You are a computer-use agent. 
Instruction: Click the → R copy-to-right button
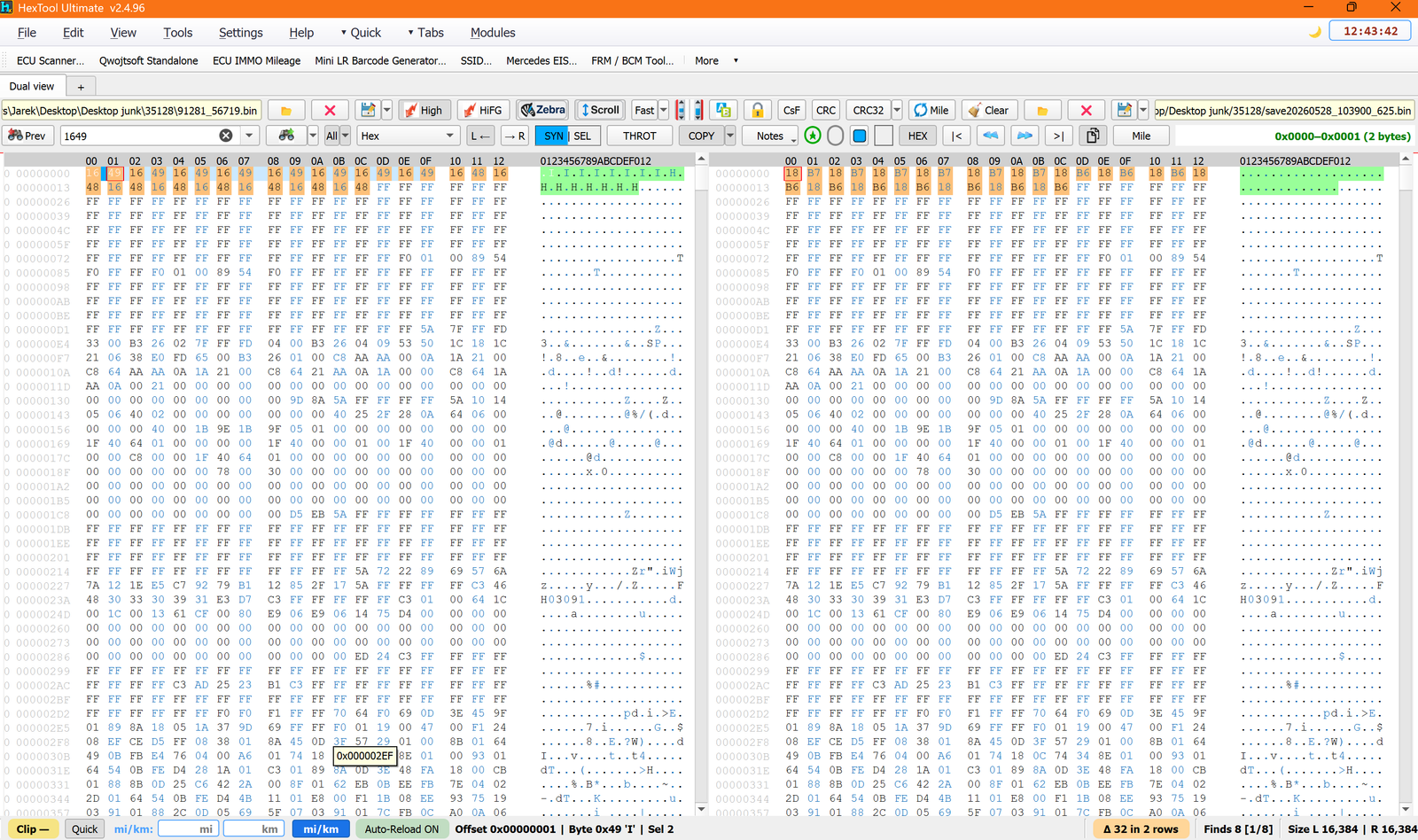(514, 136)
